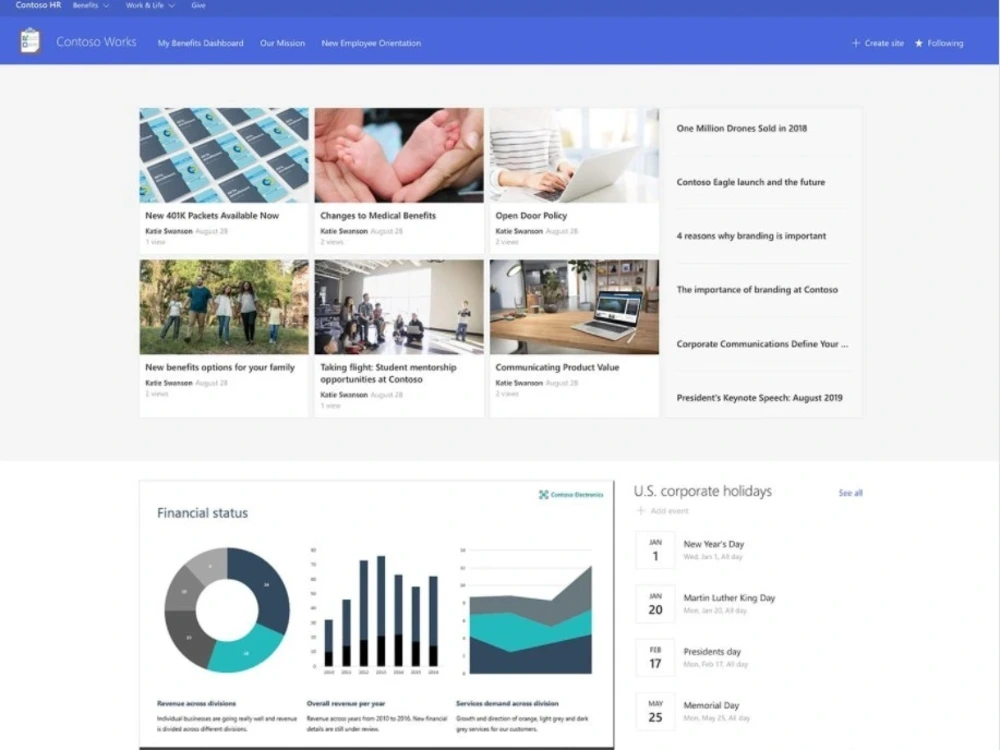Click Add event under corporate holidays
This screenshot has height=750, width=1000.
(663, 511)
